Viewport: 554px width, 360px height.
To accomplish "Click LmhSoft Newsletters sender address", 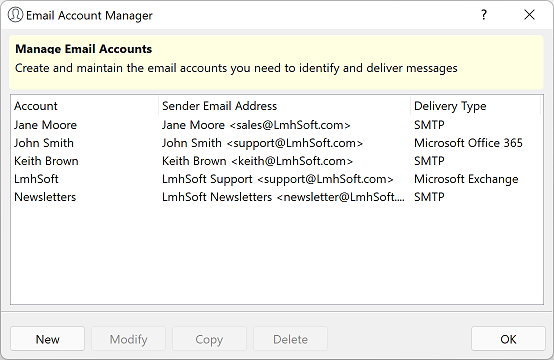I will coord(283,197).
